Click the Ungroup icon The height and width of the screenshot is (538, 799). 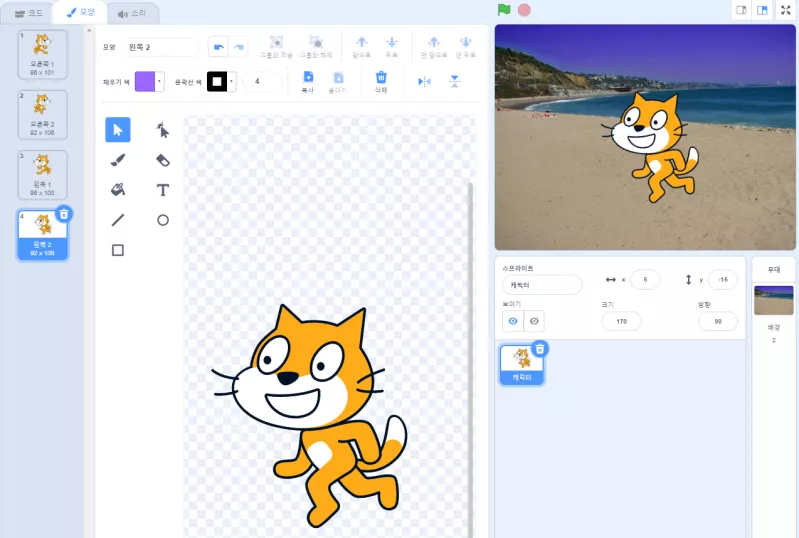coord(316,42)
